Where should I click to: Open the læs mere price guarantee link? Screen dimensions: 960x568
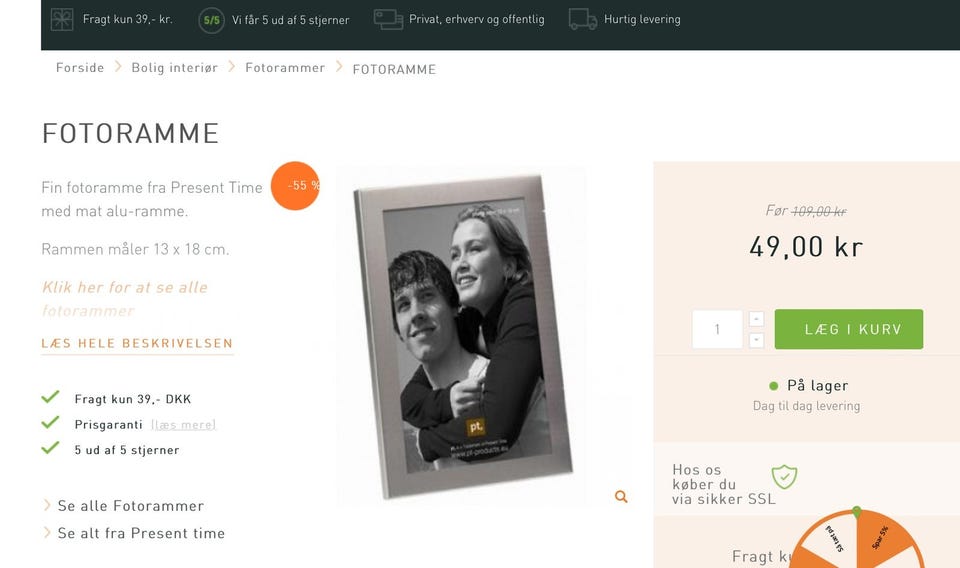pos(184,424)
